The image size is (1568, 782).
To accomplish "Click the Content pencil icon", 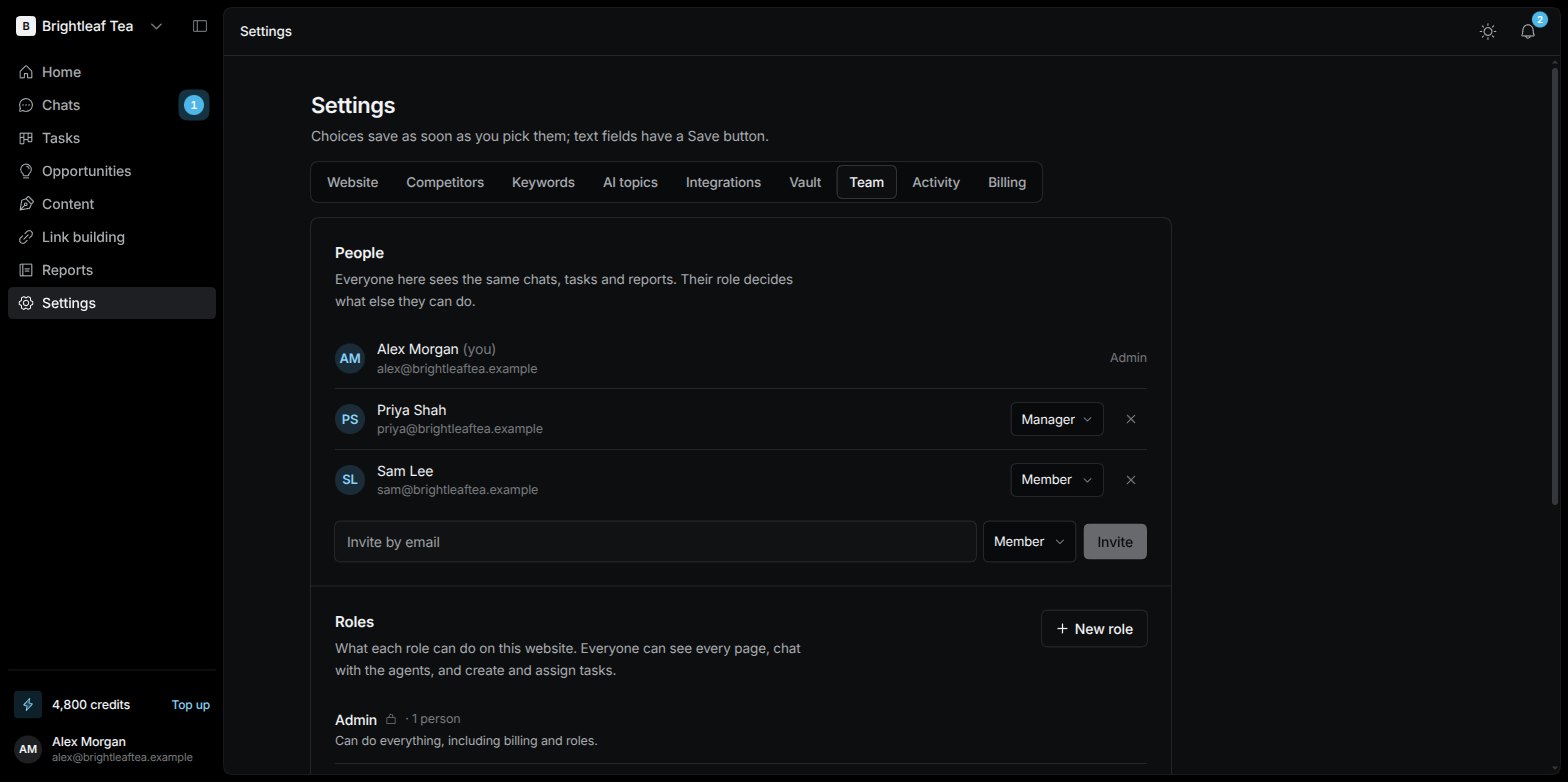I will tap(26, 204).
